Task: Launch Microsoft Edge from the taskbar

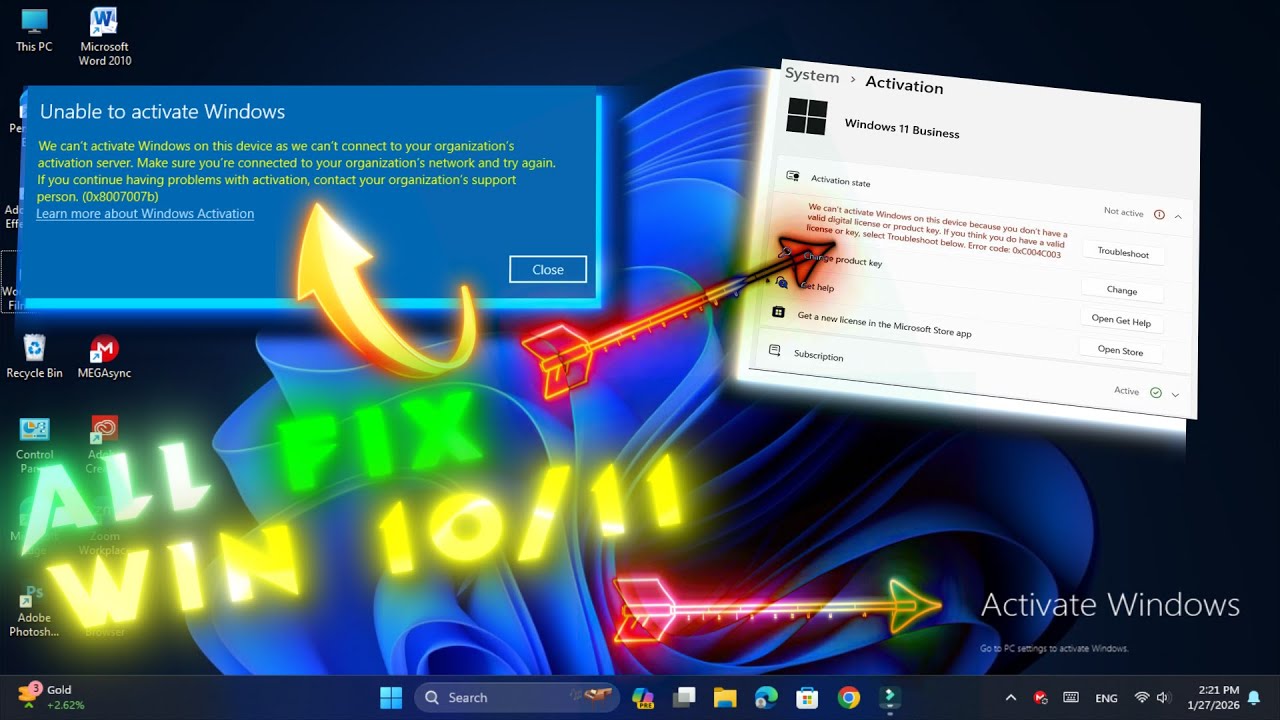Action: [766, 697]
